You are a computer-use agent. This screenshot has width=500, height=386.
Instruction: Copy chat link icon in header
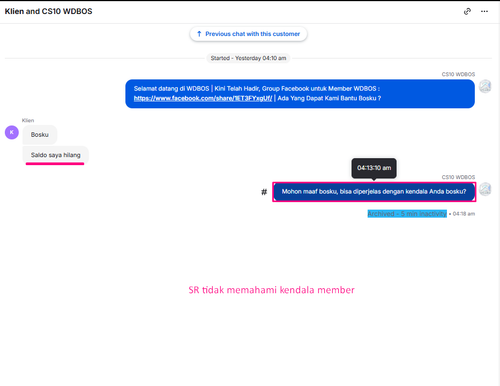pos(467,11)
